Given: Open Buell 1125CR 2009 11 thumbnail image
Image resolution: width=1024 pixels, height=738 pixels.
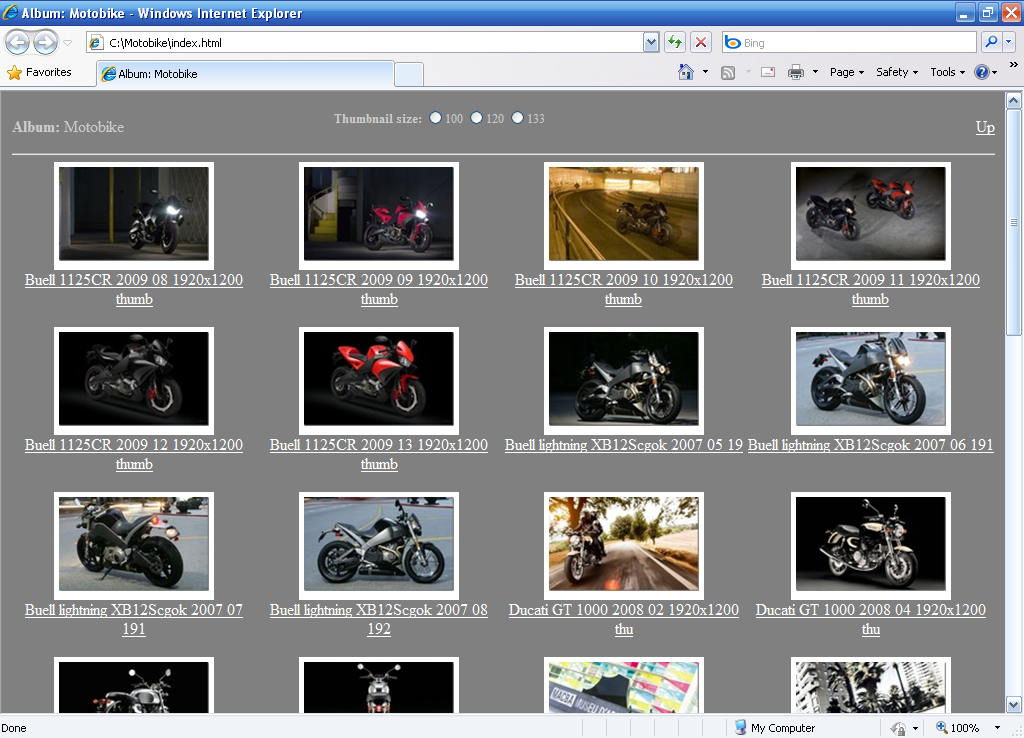Looking at the screenshot, I should coord(871,214).
